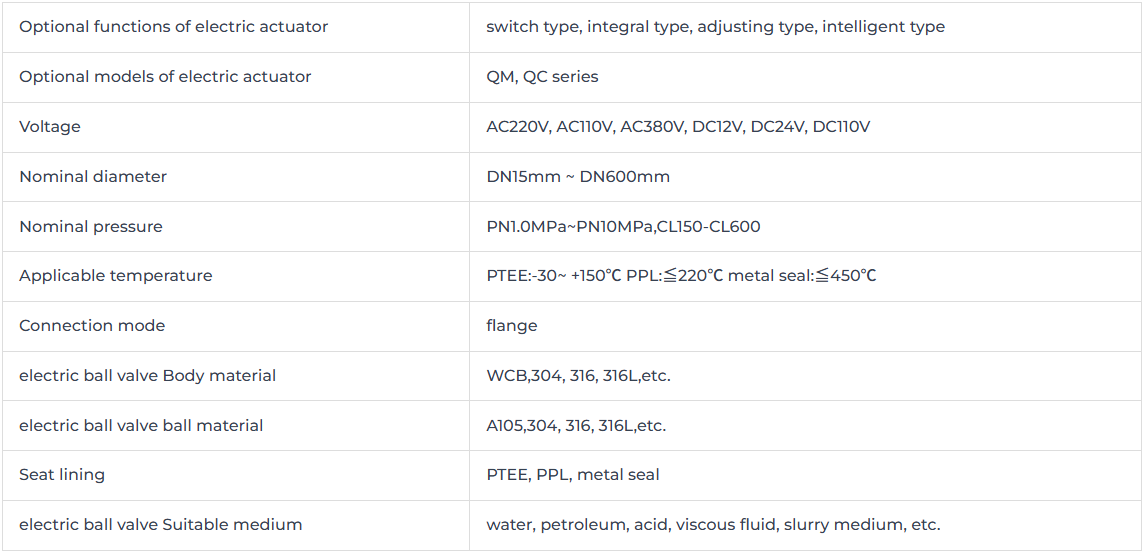Select the AC220V voltage values cell

tap(806, 127)
